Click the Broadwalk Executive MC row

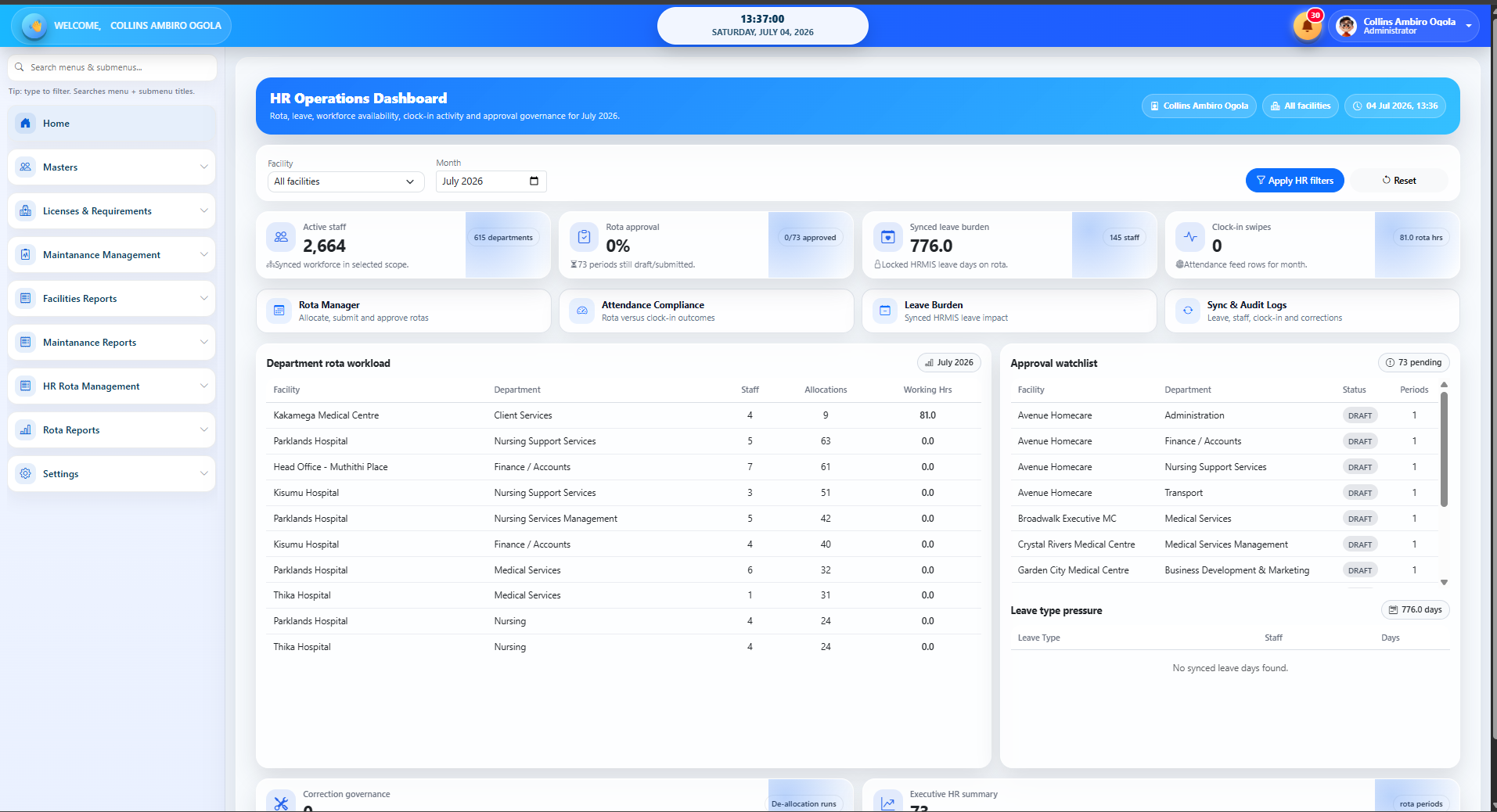[1225, 519]
